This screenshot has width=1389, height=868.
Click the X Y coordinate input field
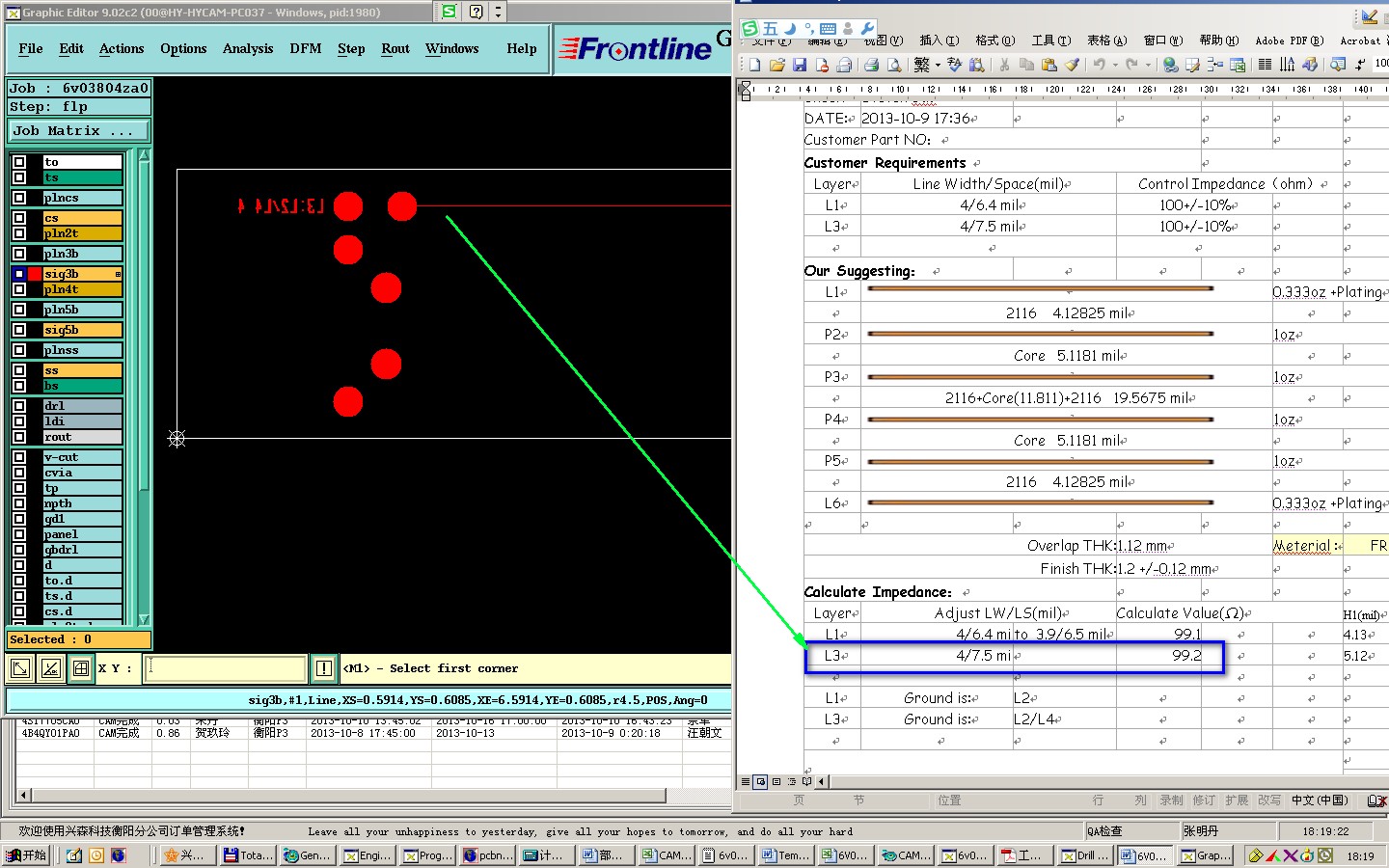pos(226,667)
